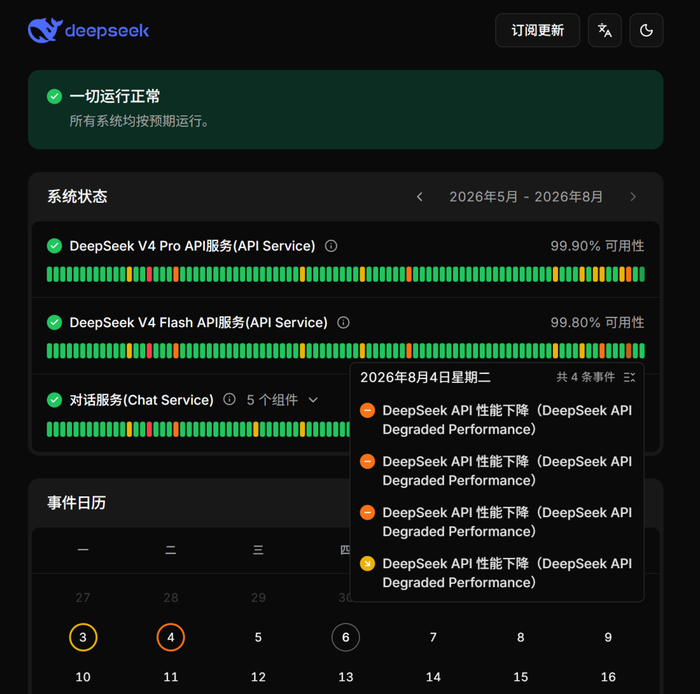The image size is (700, 694).
Task: Select calendar day 13
Action: (x=346, y=677)
